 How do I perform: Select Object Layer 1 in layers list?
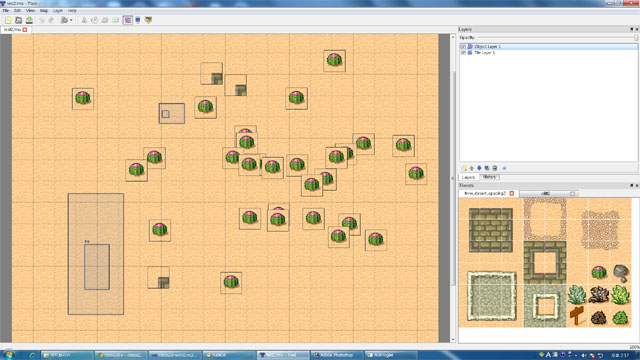[x=549, y=47]
